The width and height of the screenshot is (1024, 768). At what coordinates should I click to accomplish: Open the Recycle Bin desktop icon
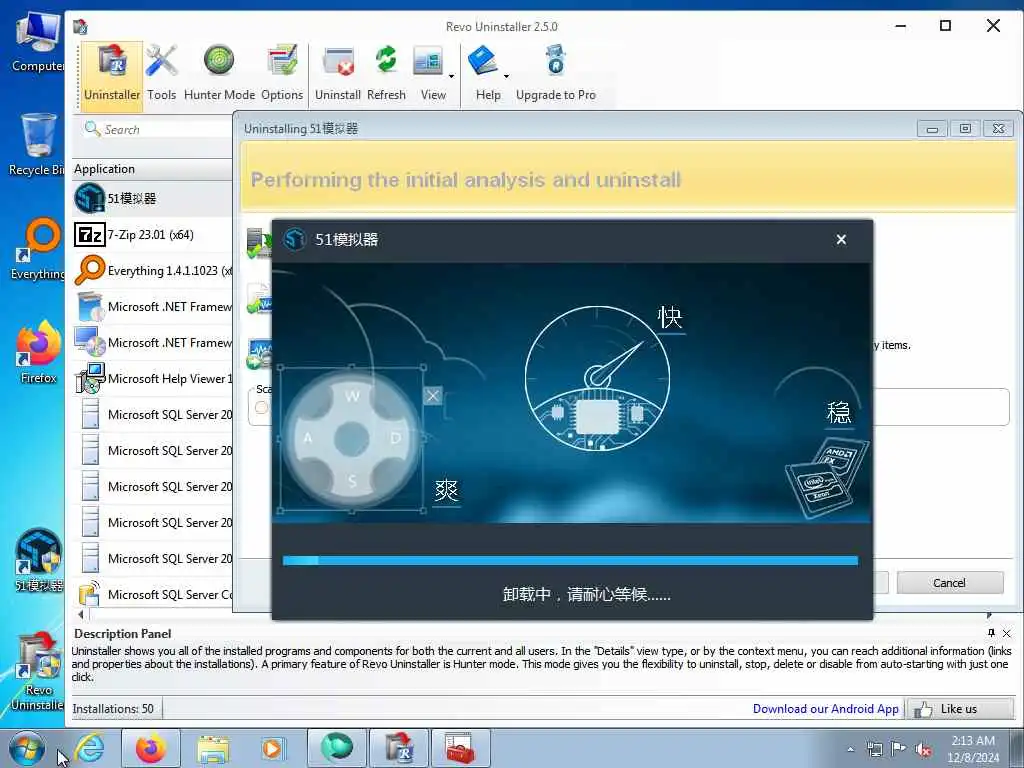(37, 145)
